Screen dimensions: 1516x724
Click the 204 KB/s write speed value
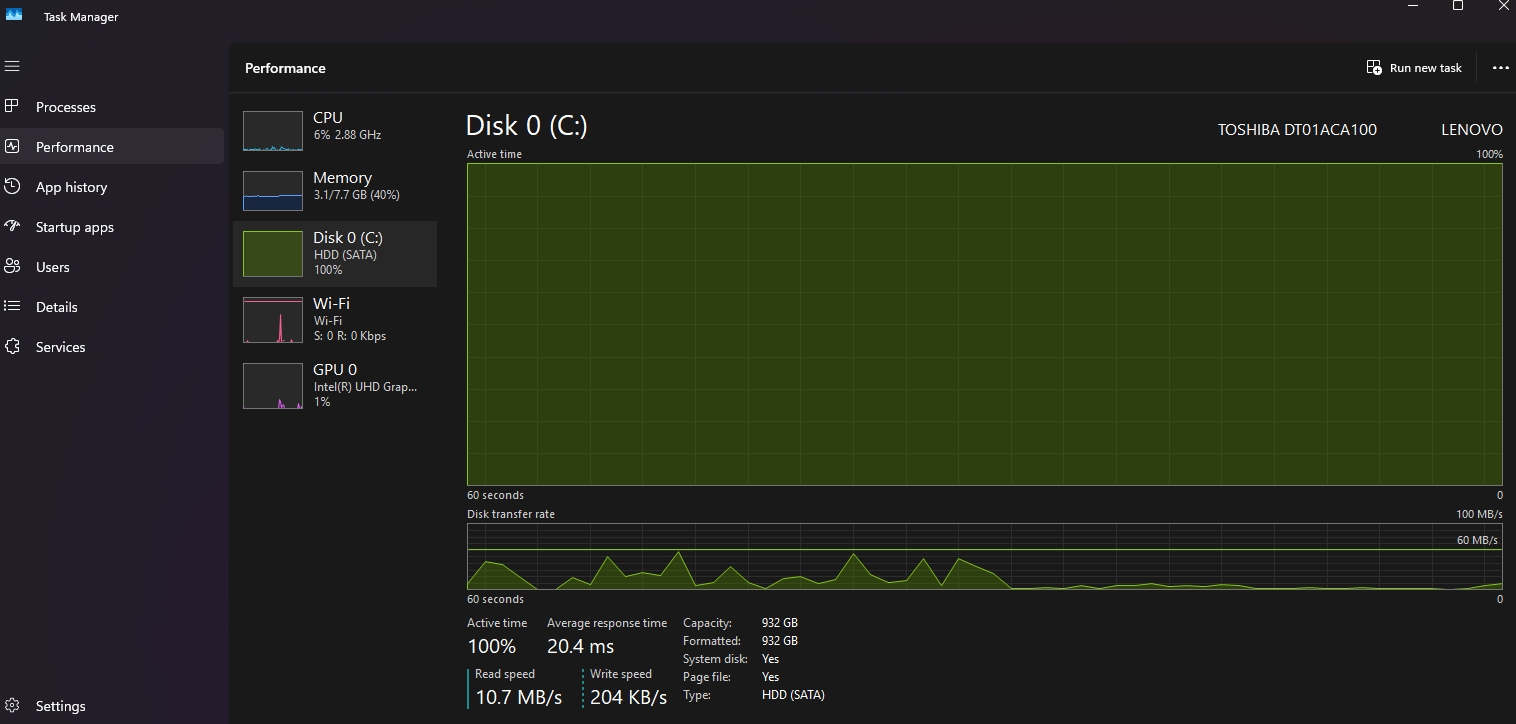[628, 697]
